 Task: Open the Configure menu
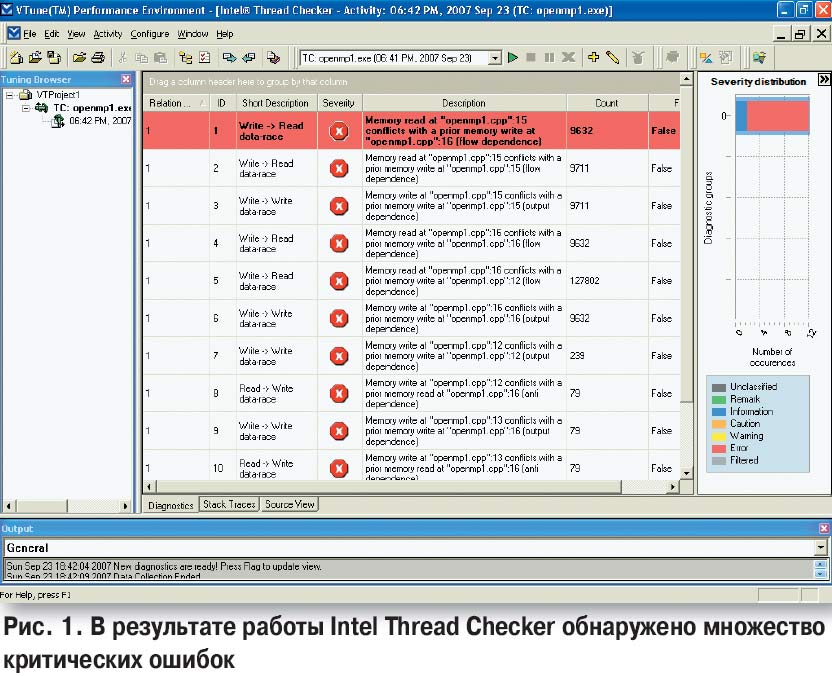click(150, 34)
